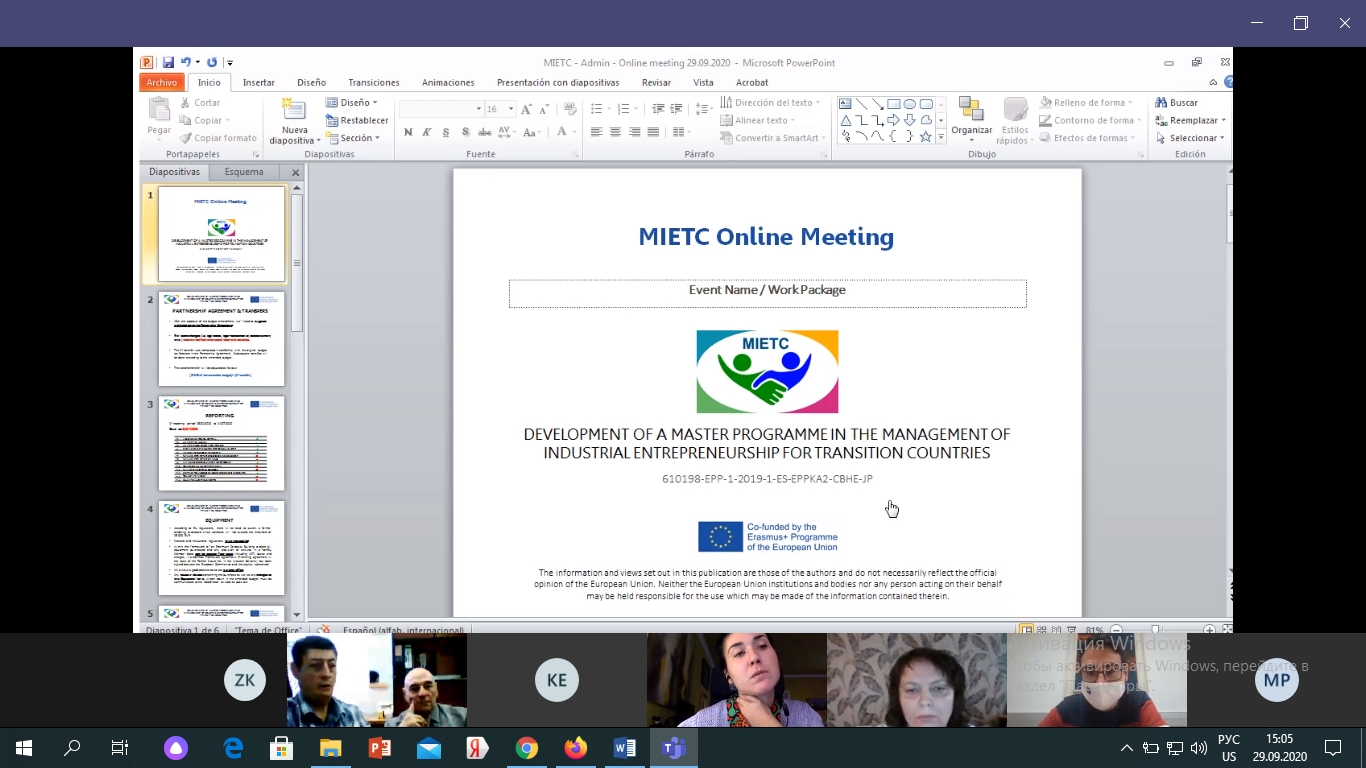Image resolution: width=1366 pixels, height=768 pixels.
Task: Expand the Sección dropdown
Action: [356, 138]
